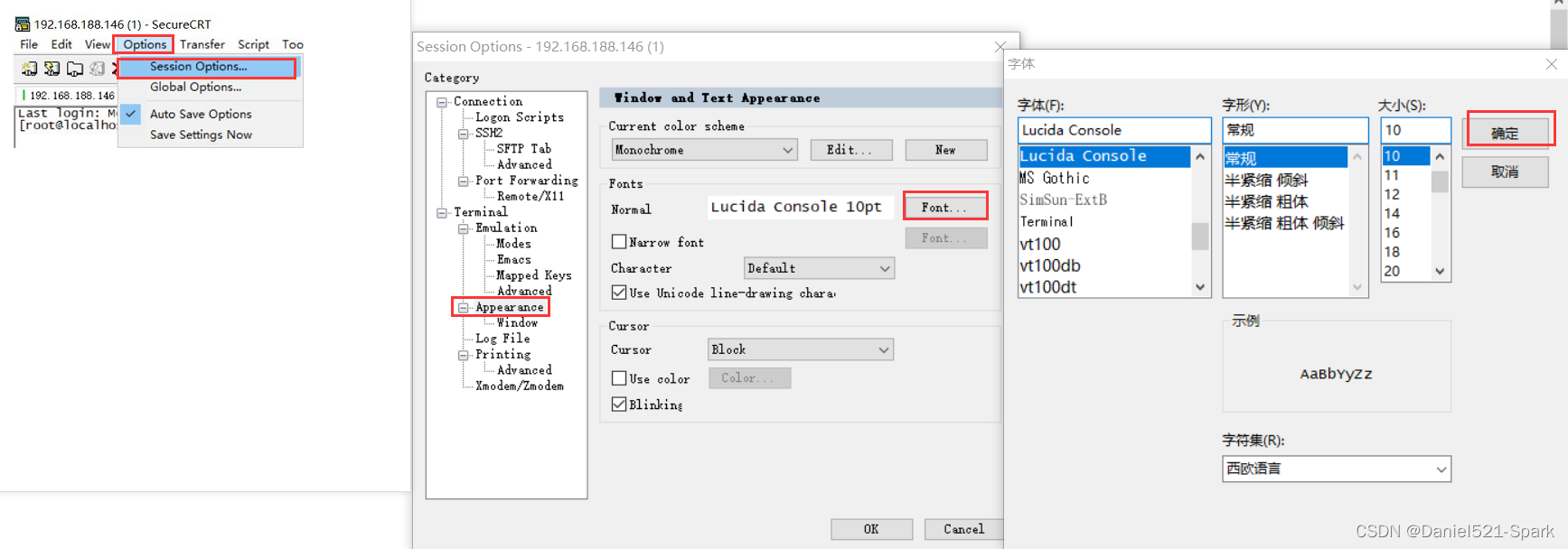Collapse the SSH2 tree node
The height and width of the screenshot is (549, 1568).
coord(464,134)
